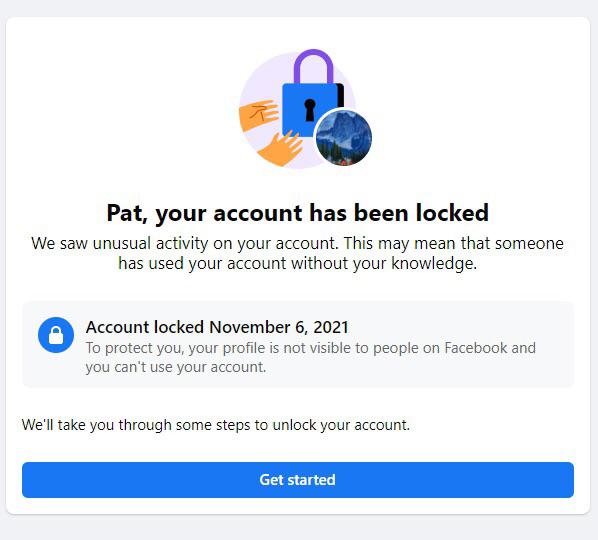Click the 'without your knowledge' text line
Screen dimensions: 598x540
[x=297, y=264]
